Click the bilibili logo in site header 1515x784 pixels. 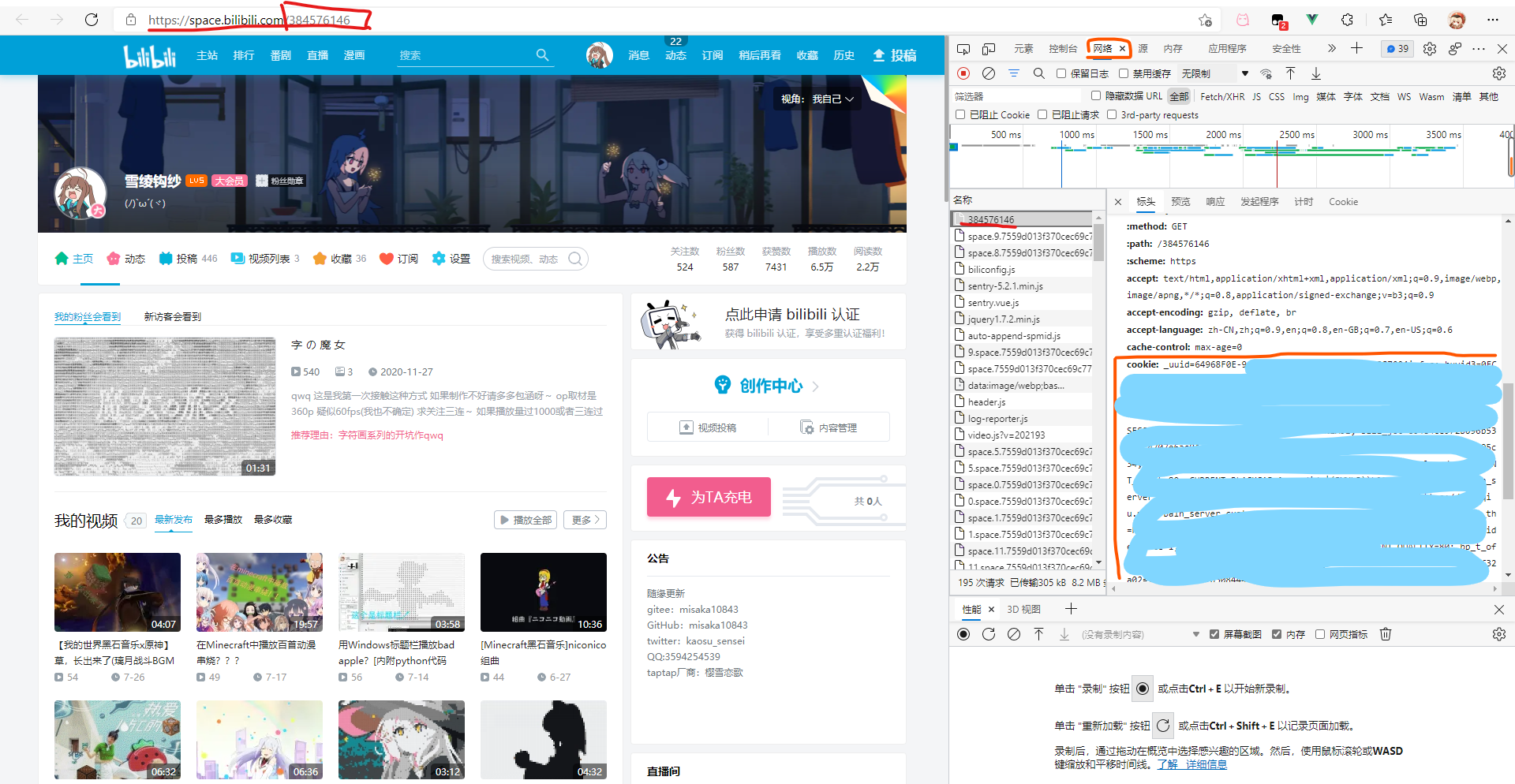coord(150,55)
